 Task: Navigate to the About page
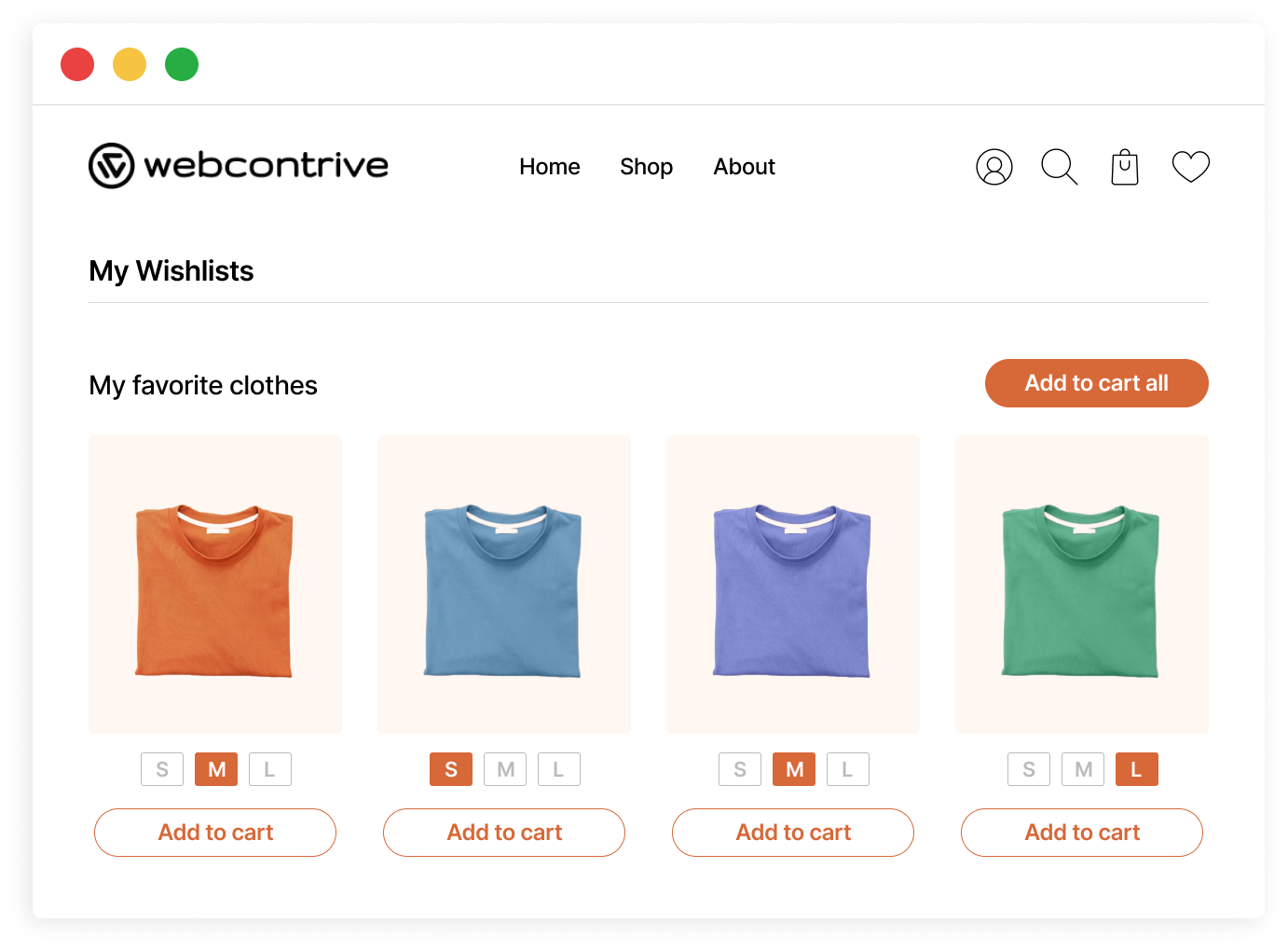tap(744, 167)
